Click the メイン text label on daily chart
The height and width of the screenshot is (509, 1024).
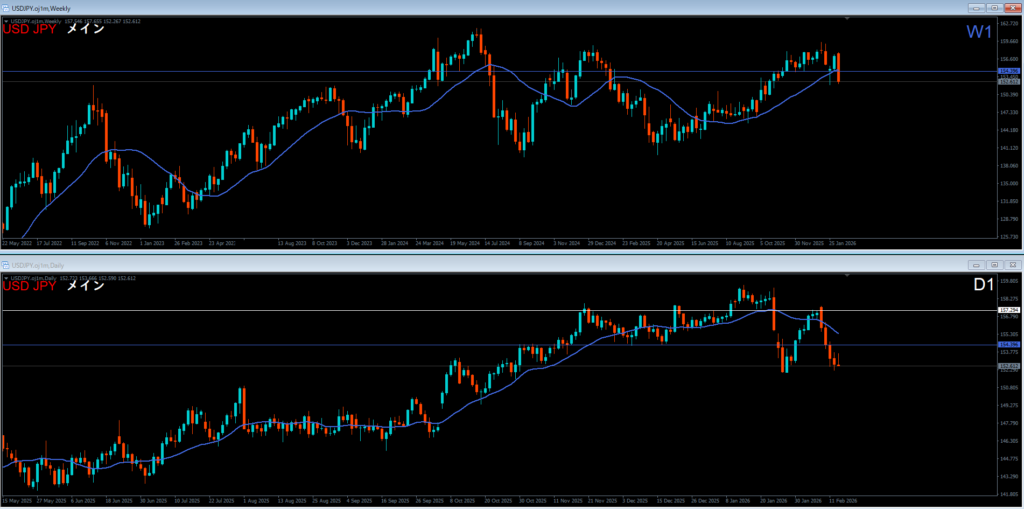[85, 286]
